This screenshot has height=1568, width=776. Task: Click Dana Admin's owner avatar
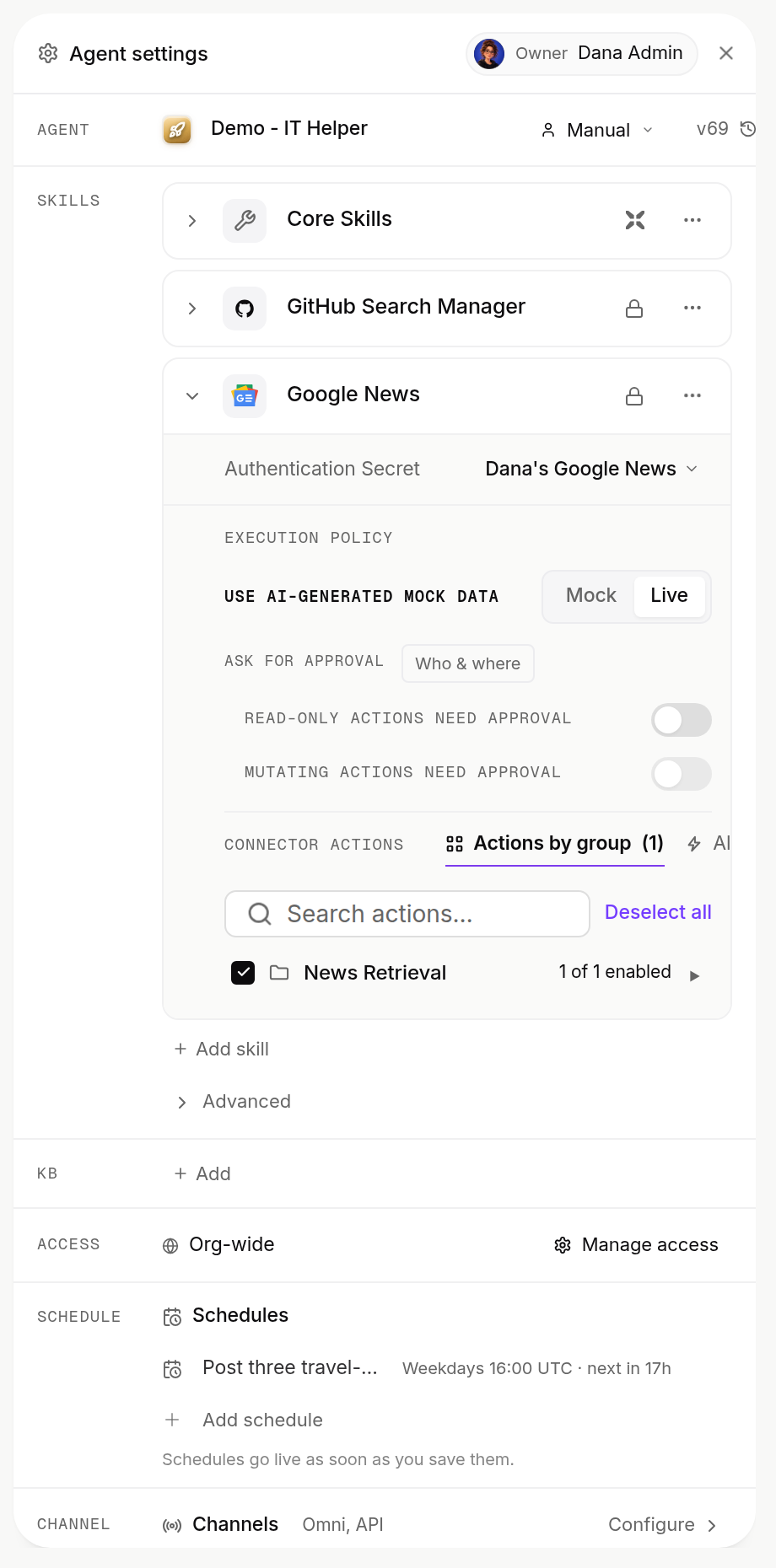pos(489,53)
